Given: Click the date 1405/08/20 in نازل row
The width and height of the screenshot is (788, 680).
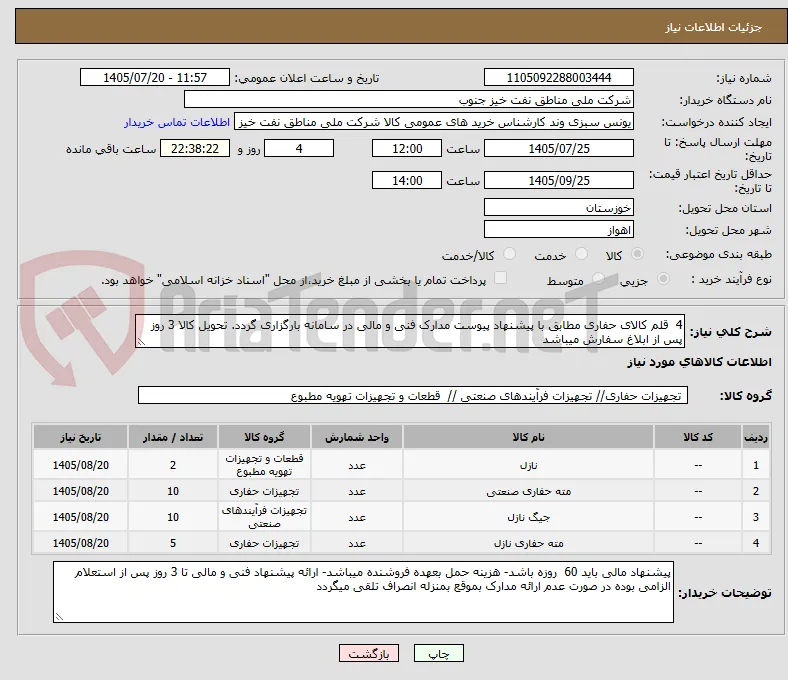Looking at the screenshot, I should pos(80,465).
